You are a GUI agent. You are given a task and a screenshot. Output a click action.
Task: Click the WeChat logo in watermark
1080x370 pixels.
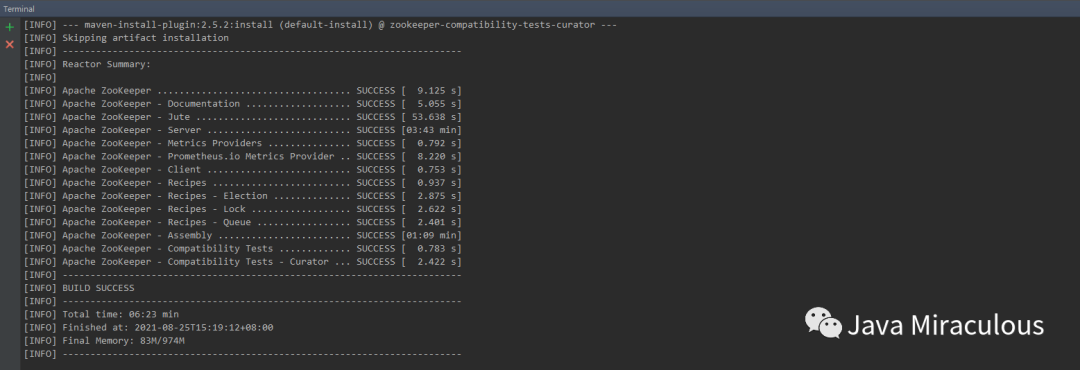coord(823,323)
